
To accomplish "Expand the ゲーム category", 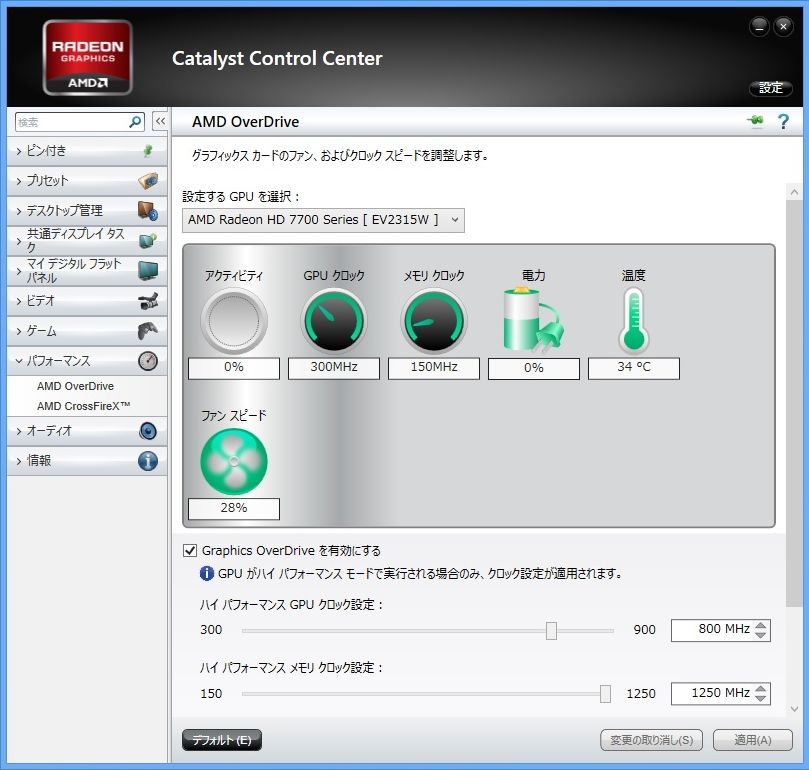I will 87,331.
